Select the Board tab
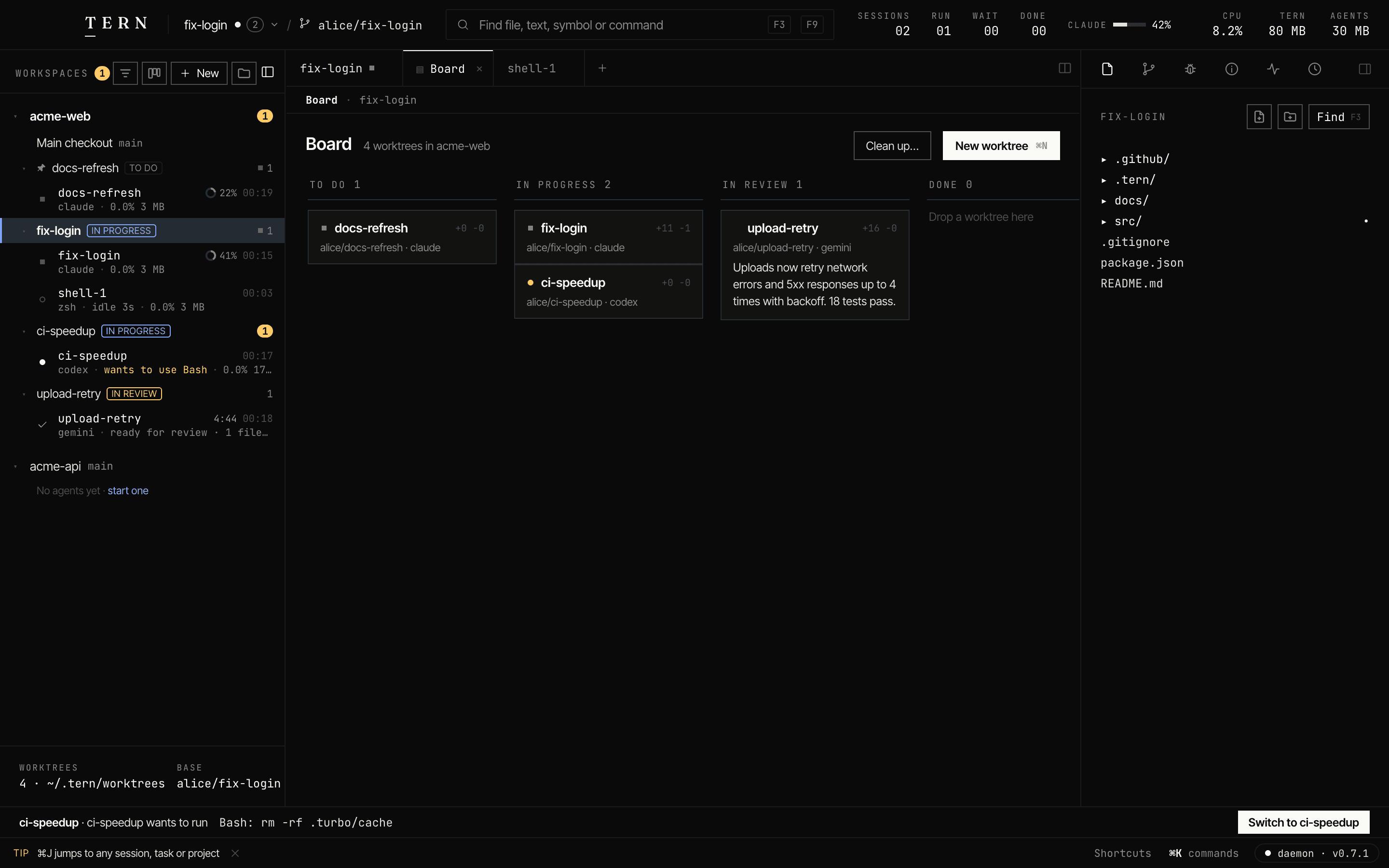Screen dimensions: 1389x868 point(448,68)
